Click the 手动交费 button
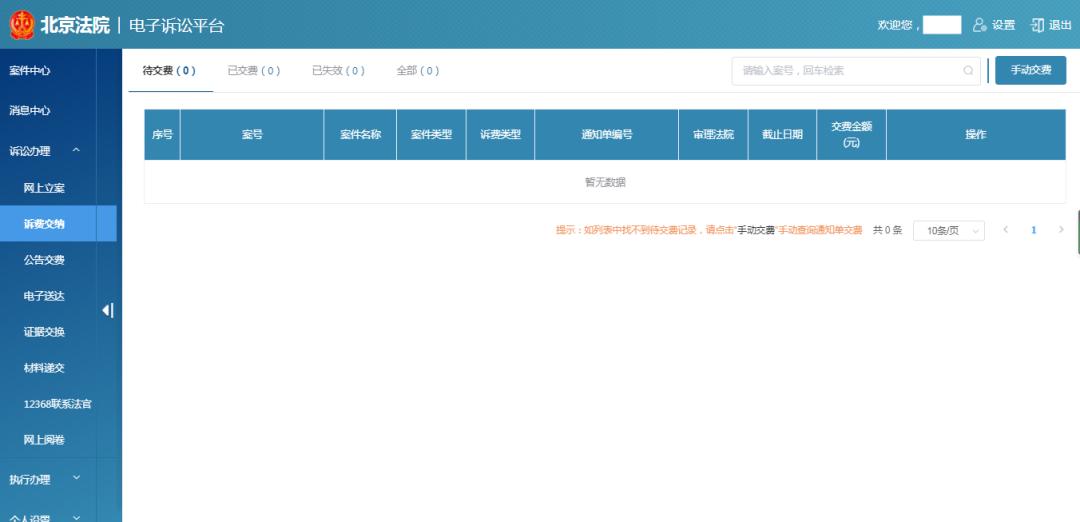 [1030, 70]
